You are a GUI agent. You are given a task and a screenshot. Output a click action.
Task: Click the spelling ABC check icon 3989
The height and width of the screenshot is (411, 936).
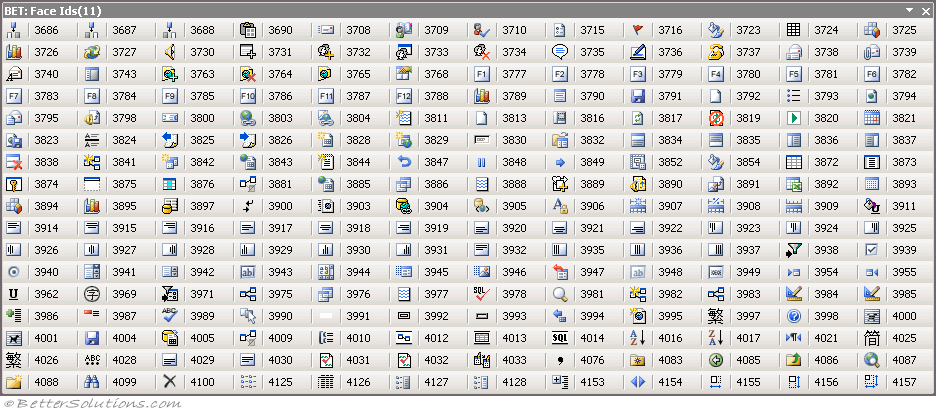coord(170,316)
